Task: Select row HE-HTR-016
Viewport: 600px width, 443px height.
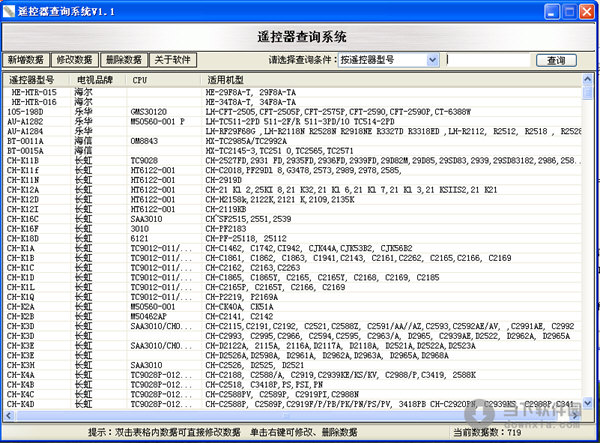Action: point(292,102)
